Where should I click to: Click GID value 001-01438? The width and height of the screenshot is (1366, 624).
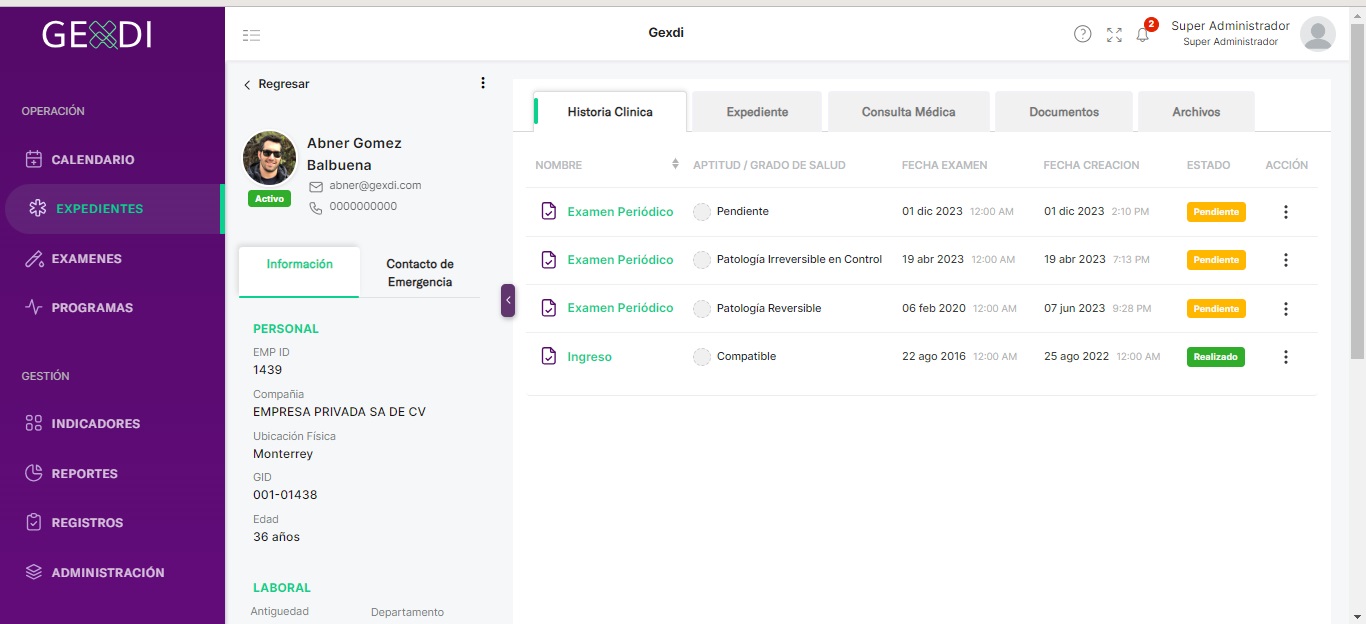pos(285,495)
